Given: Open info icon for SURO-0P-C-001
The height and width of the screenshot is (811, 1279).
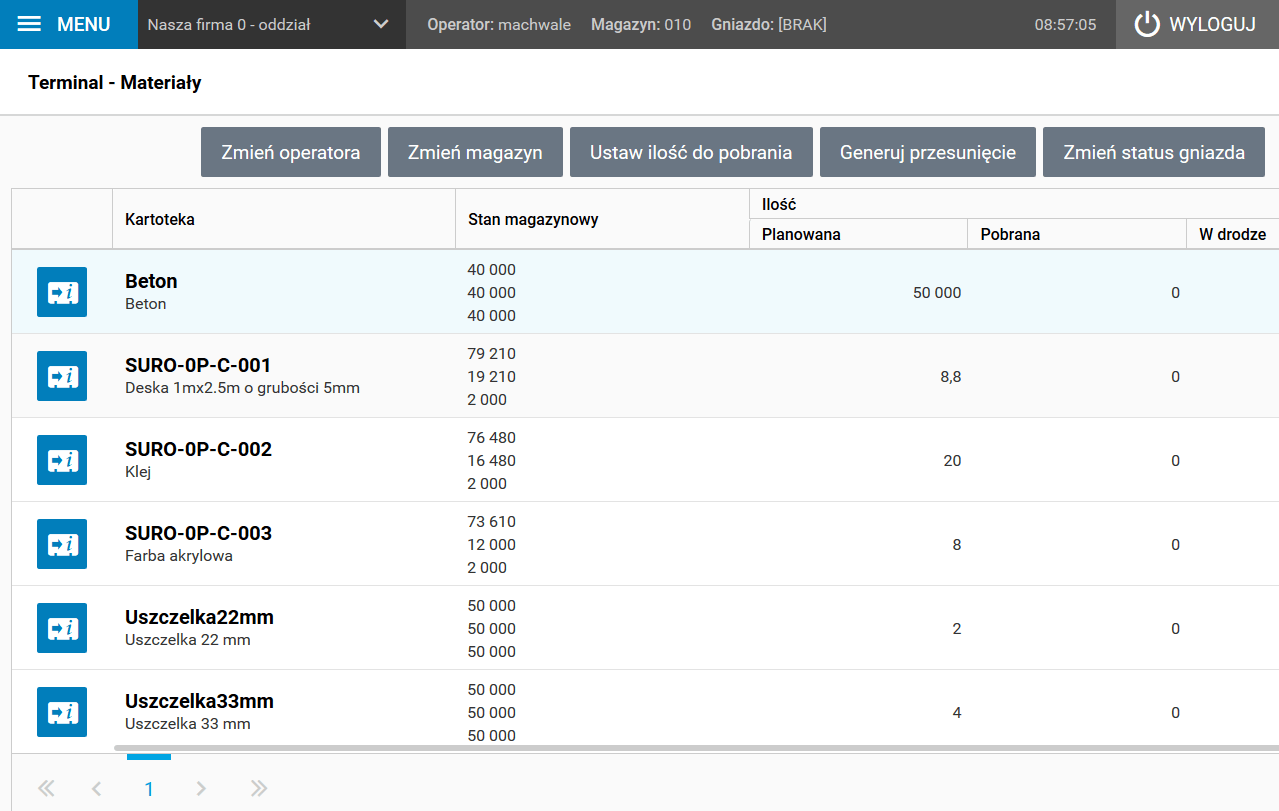Looking at the screenshot, I should [62, 376].
